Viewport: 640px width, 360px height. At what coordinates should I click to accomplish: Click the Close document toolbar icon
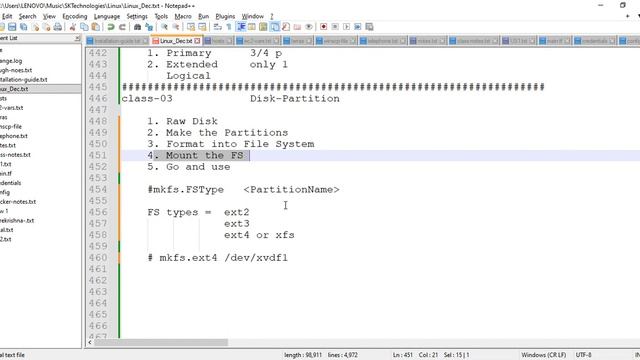coord(36,27)
